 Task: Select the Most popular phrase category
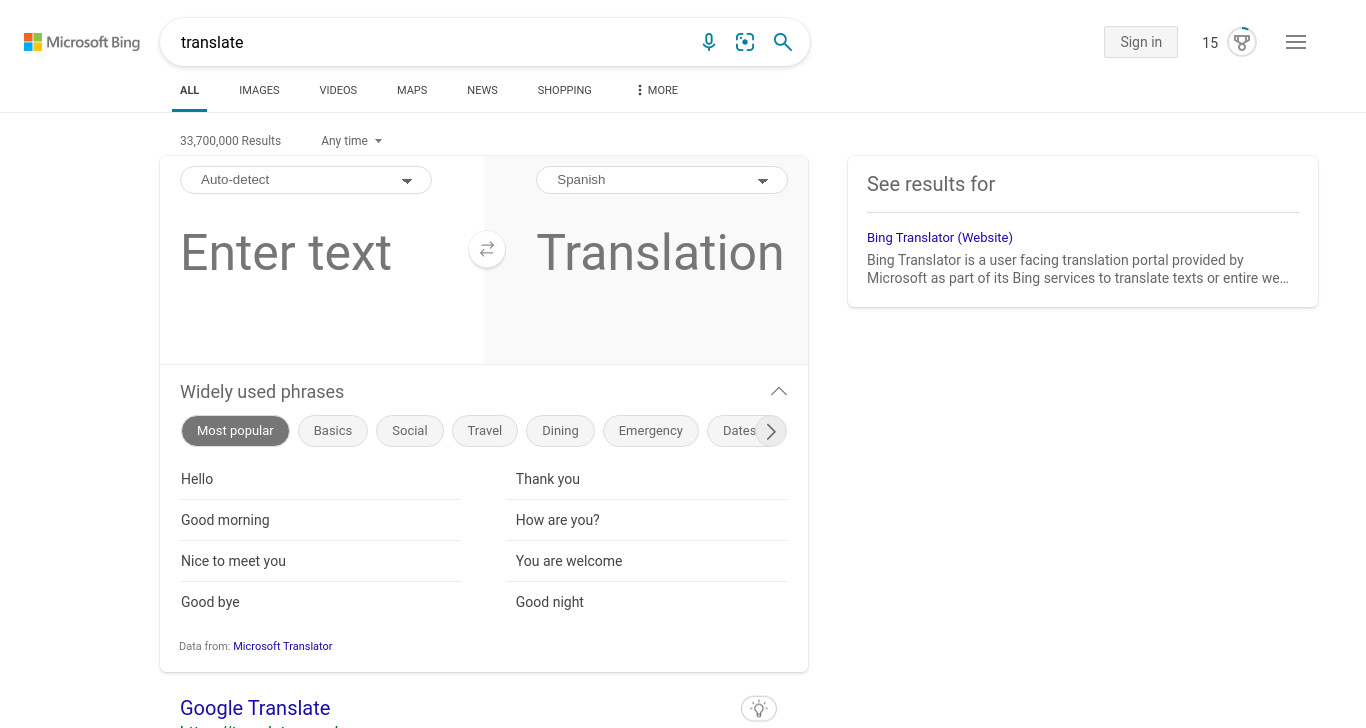click(235, 431)
